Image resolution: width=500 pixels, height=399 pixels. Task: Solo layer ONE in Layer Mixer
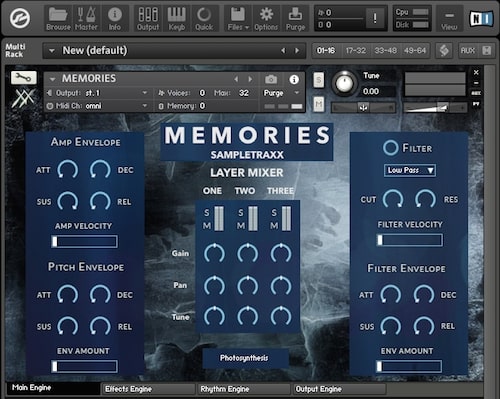tap(207, 212)
